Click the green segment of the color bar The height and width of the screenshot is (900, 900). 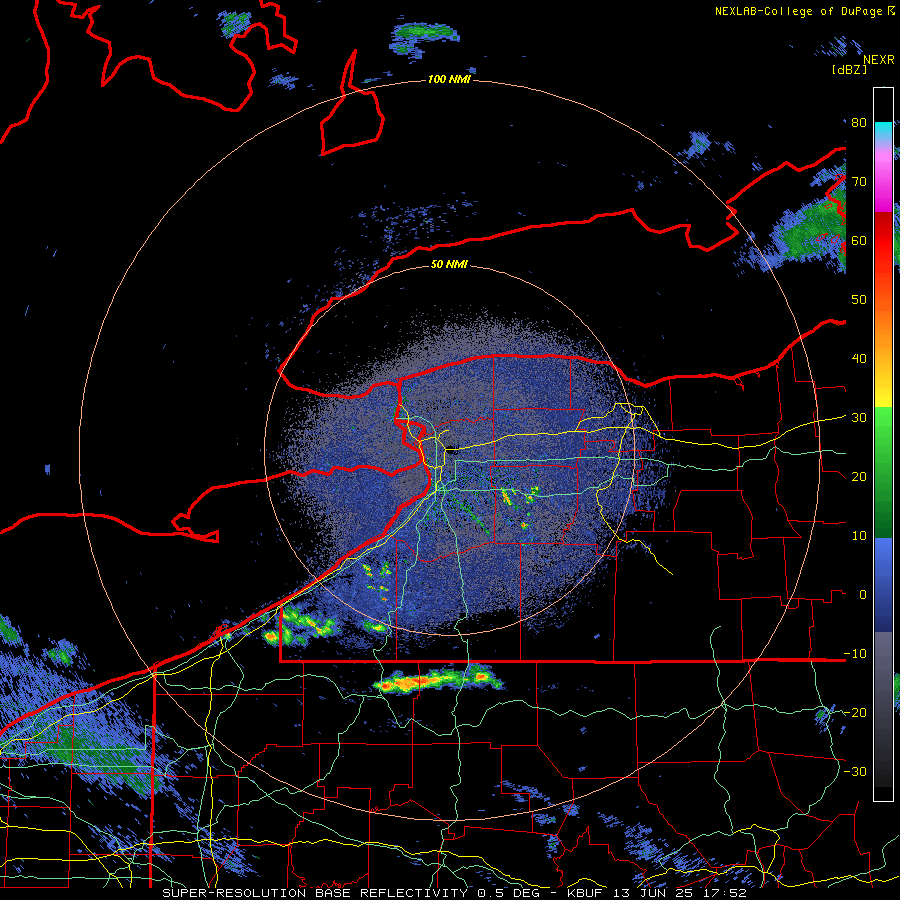coord(883,472)
